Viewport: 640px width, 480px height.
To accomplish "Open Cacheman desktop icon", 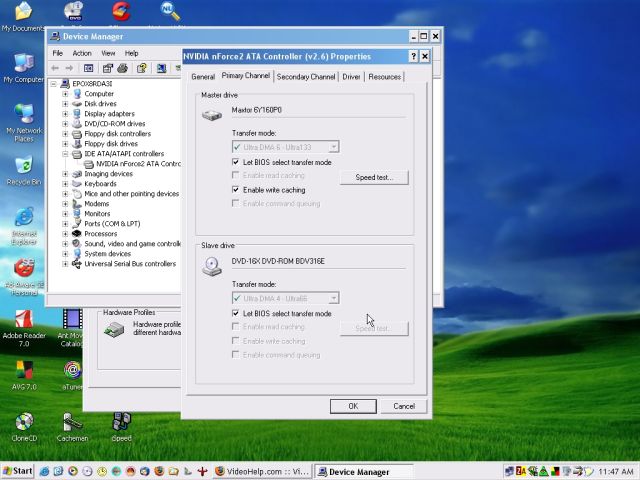I will coord(72,427).
